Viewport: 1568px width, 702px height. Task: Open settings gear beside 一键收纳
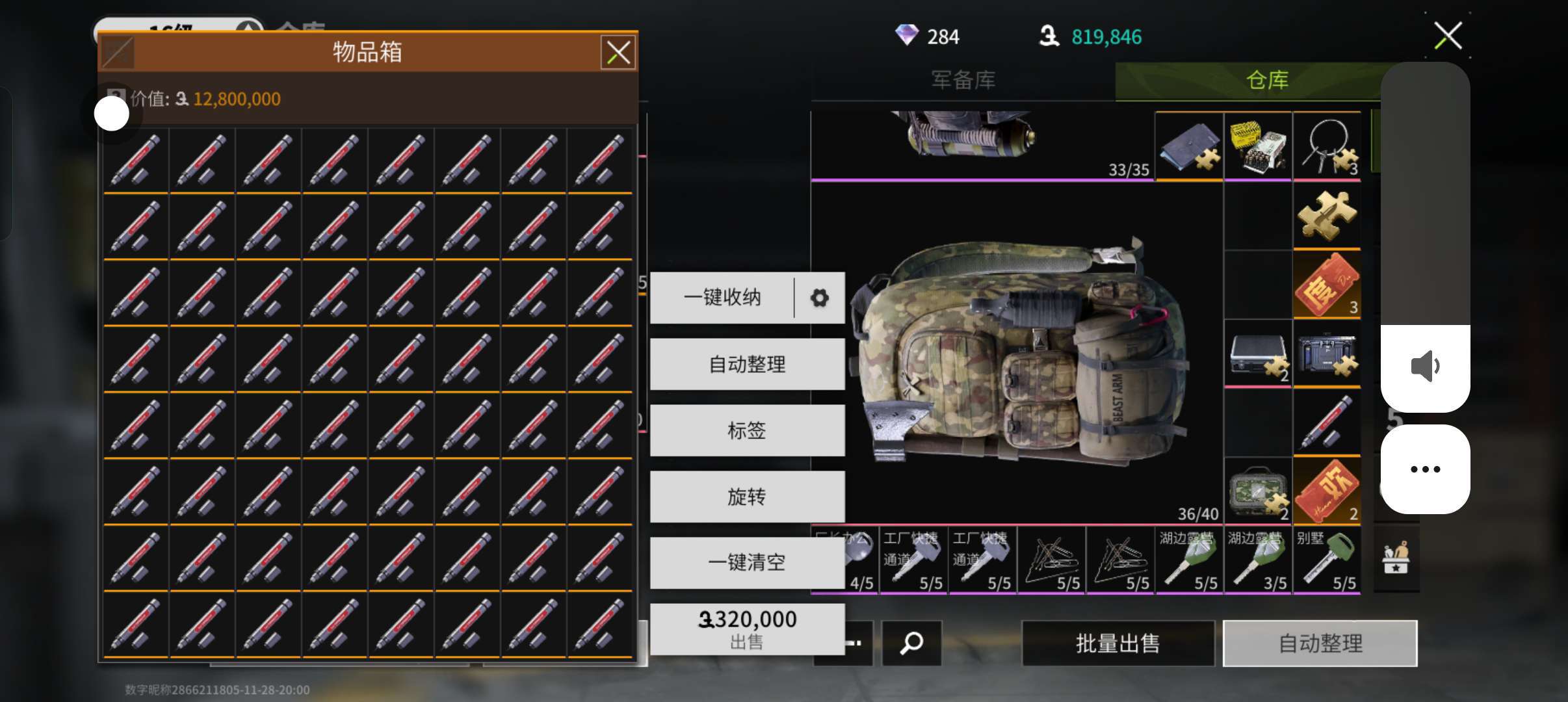[820, 298]
